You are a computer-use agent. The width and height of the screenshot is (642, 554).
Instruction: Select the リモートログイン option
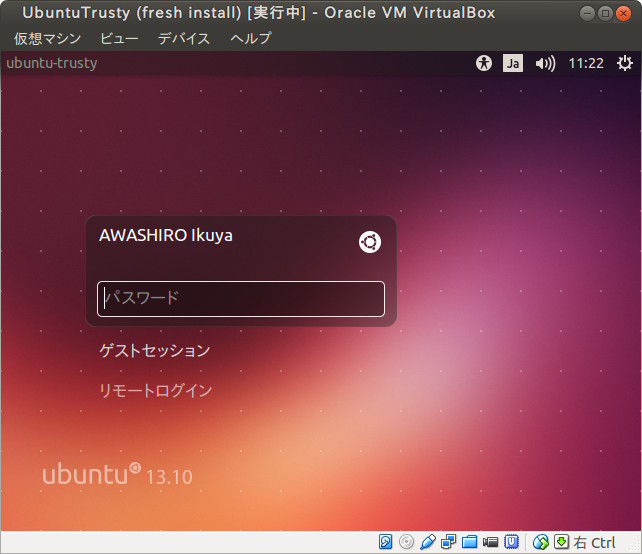pyautogui.click(x=155, y=390)
